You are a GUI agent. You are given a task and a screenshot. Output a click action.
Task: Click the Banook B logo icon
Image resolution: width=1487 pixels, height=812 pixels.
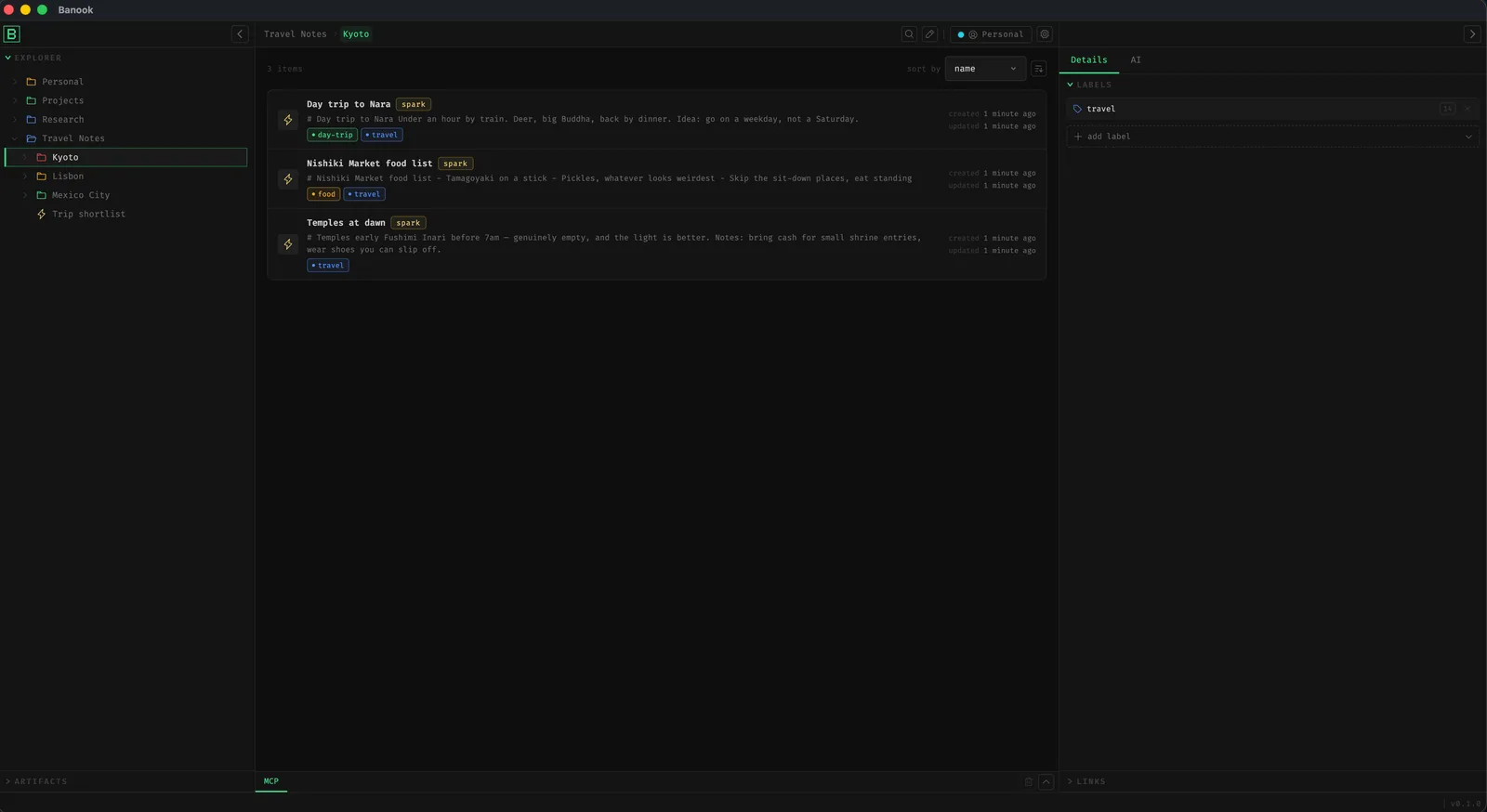pos(11,34)
